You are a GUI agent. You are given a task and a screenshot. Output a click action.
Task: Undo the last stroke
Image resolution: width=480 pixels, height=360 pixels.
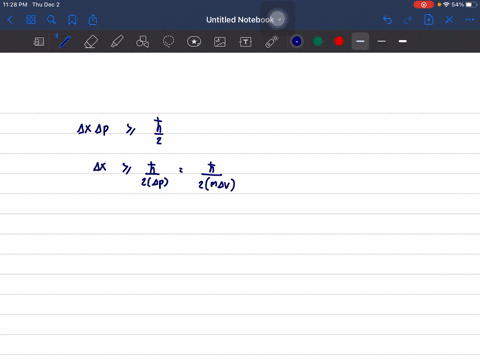(x=387, y=20)
